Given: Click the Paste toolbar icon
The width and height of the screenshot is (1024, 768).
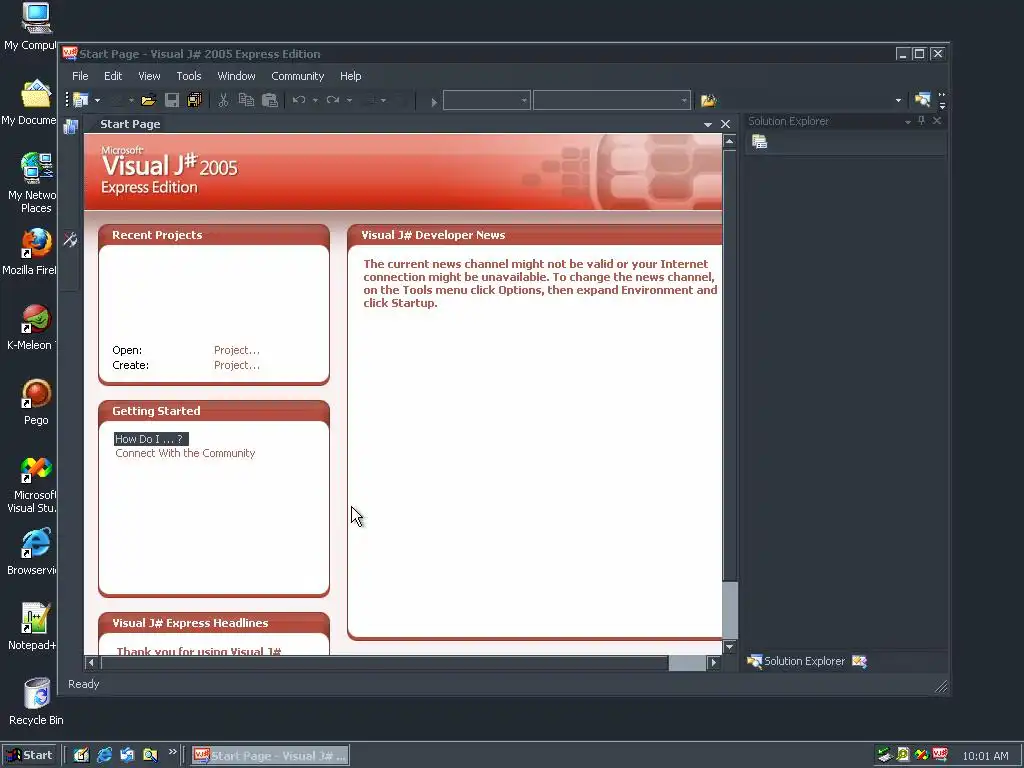Looking at the screenshot, I should coord(270,100).
